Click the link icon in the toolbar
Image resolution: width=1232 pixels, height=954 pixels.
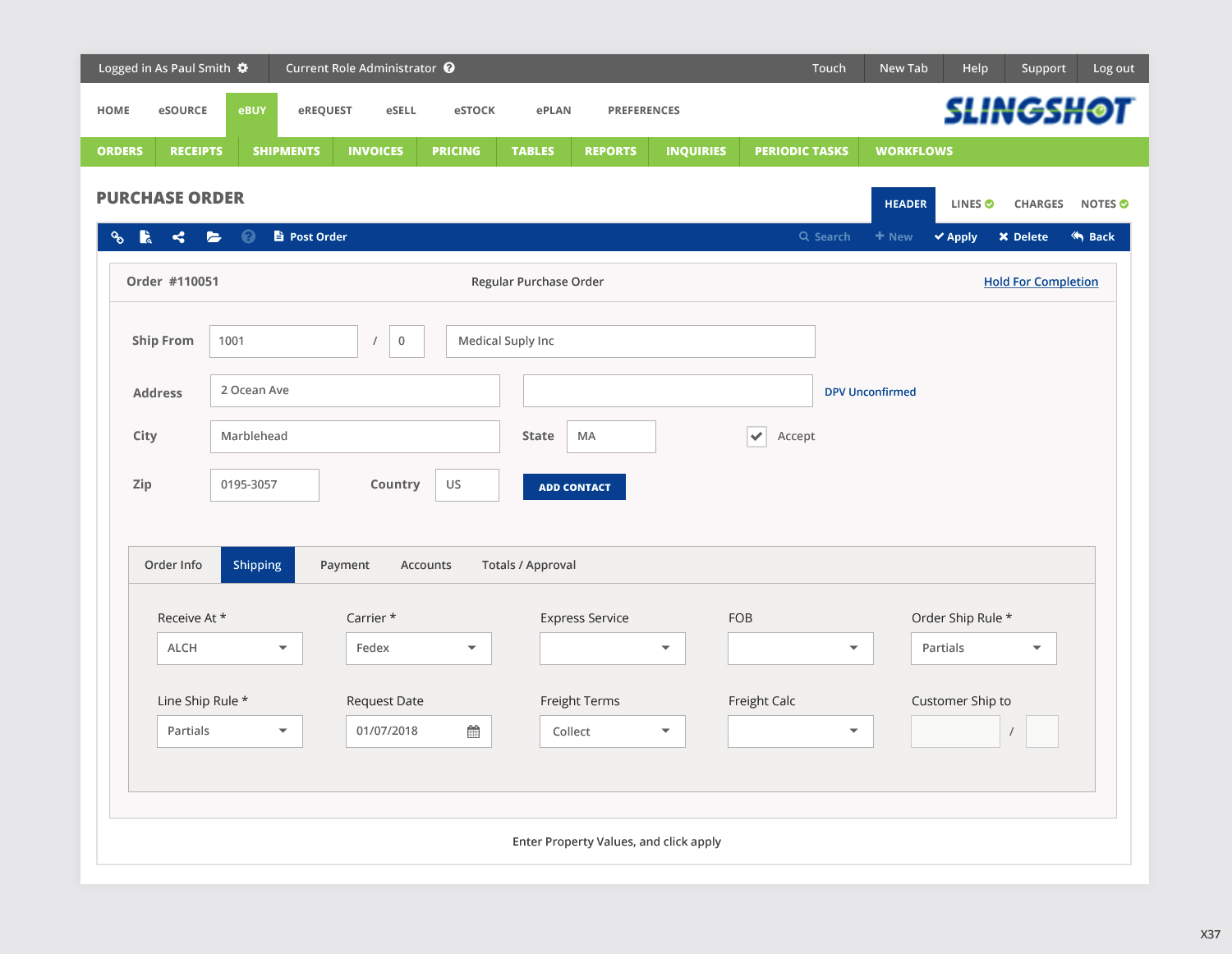pos(117,236)
